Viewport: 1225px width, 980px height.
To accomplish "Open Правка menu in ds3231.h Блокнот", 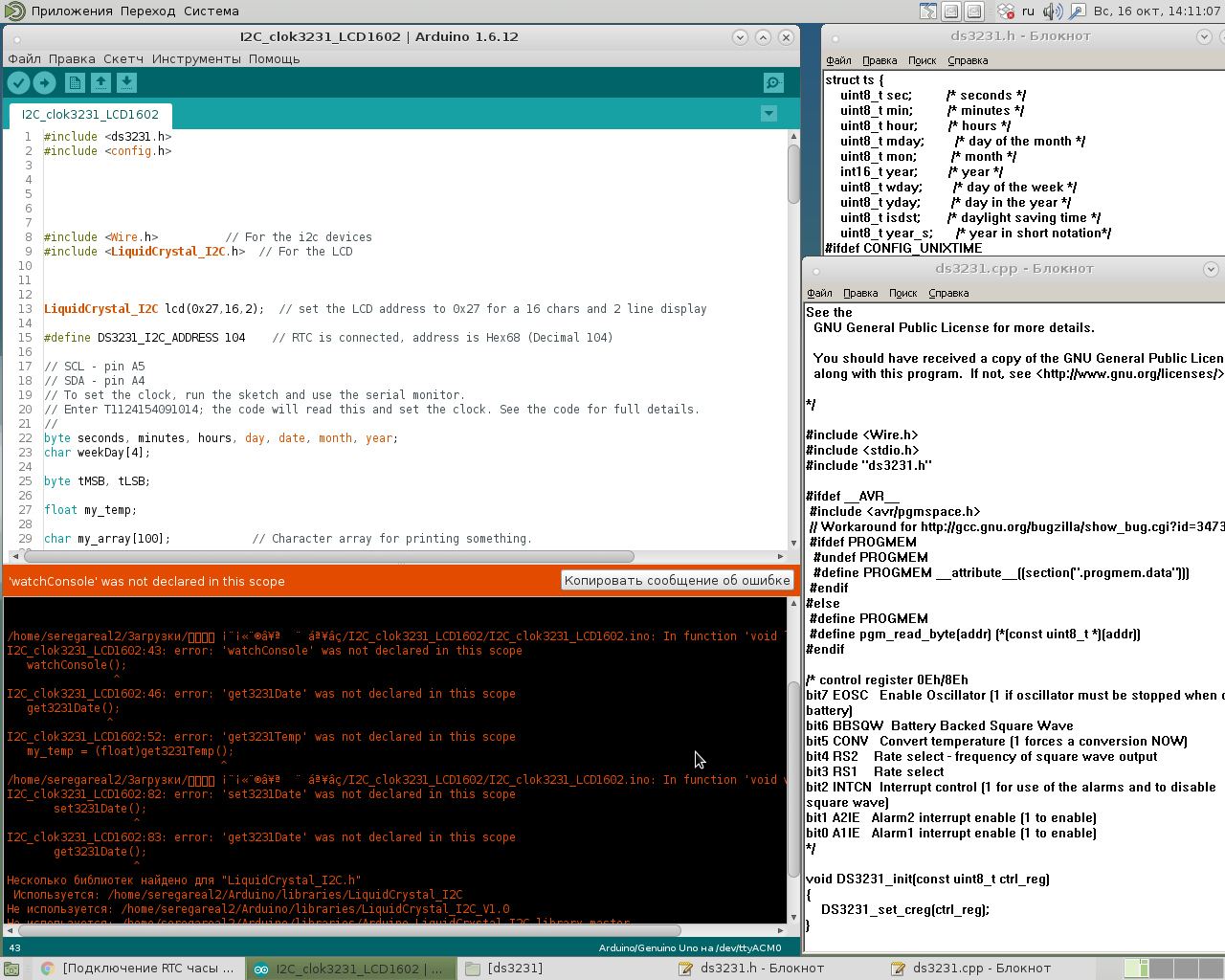I will point(880,60).
